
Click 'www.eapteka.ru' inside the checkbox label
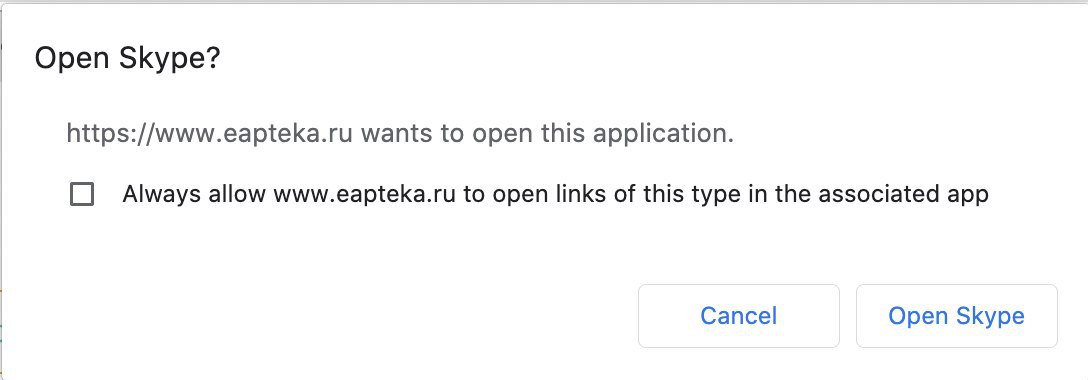(x=364, y=194)
